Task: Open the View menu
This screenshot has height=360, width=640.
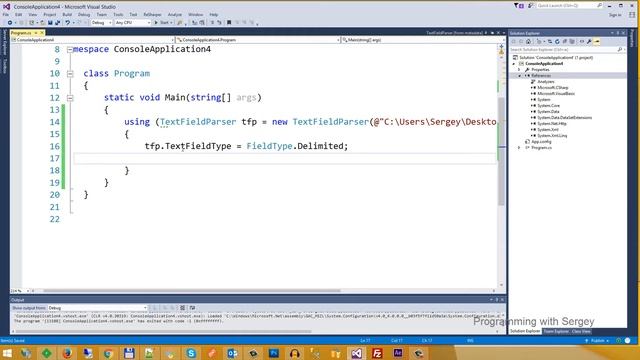Action: coord(33,15)
